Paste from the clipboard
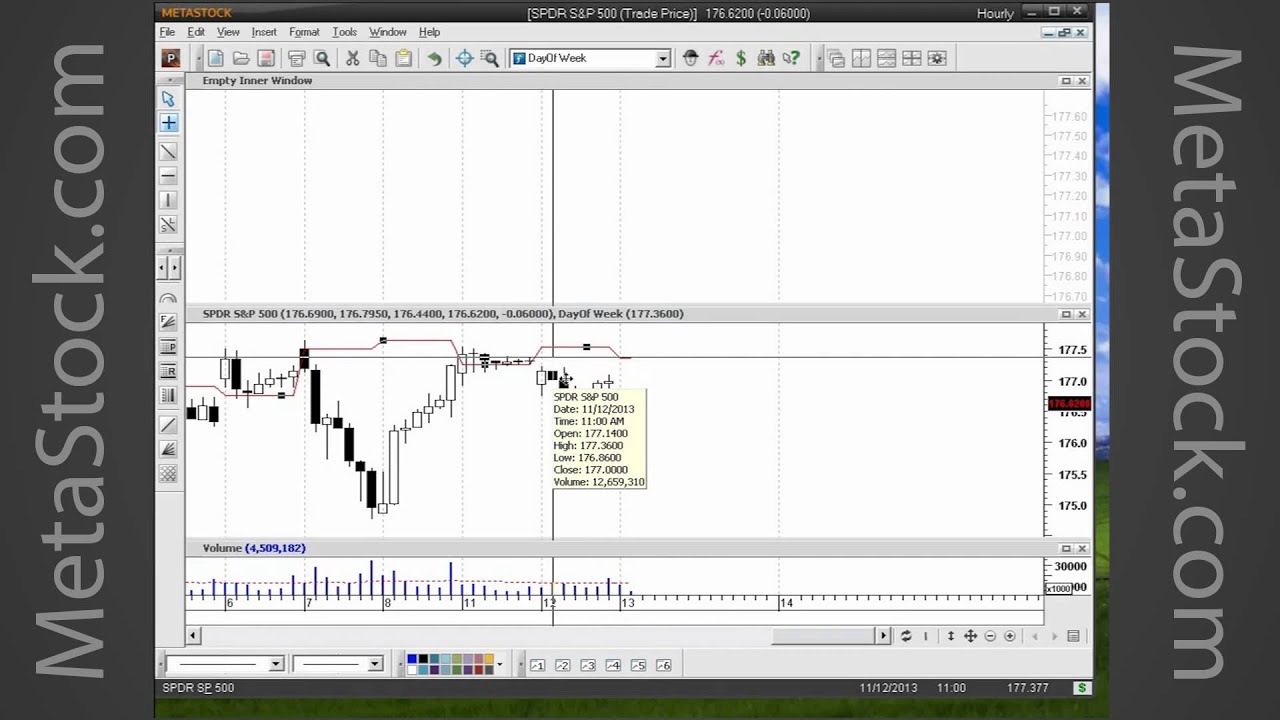The width and height of the screenshot is (1280, 720). tap(403, 58)
